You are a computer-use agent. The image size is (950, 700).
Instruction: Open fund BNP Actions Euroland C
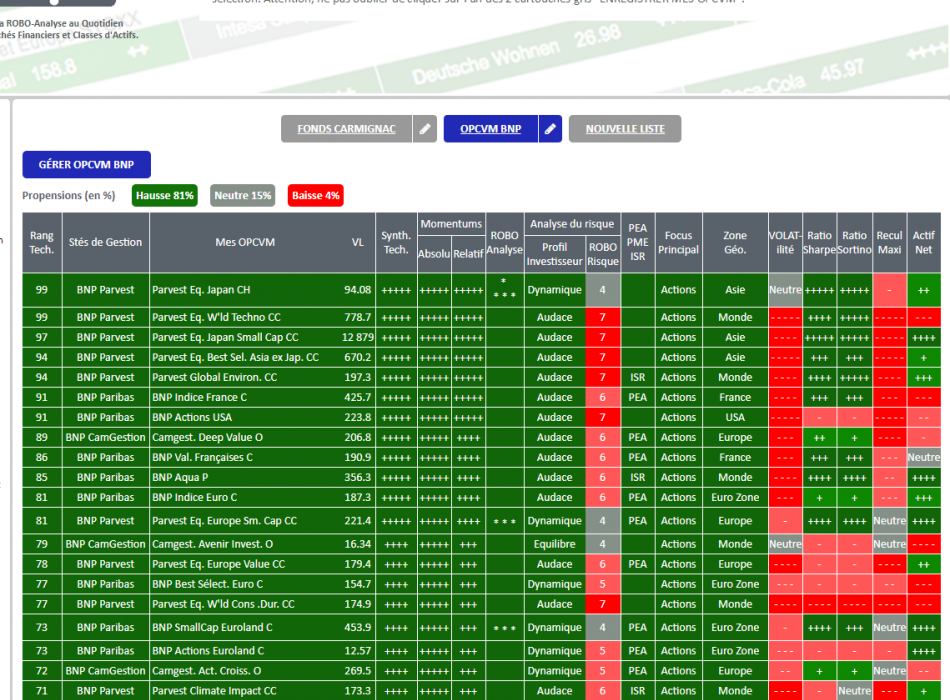[x=208, y=650]
